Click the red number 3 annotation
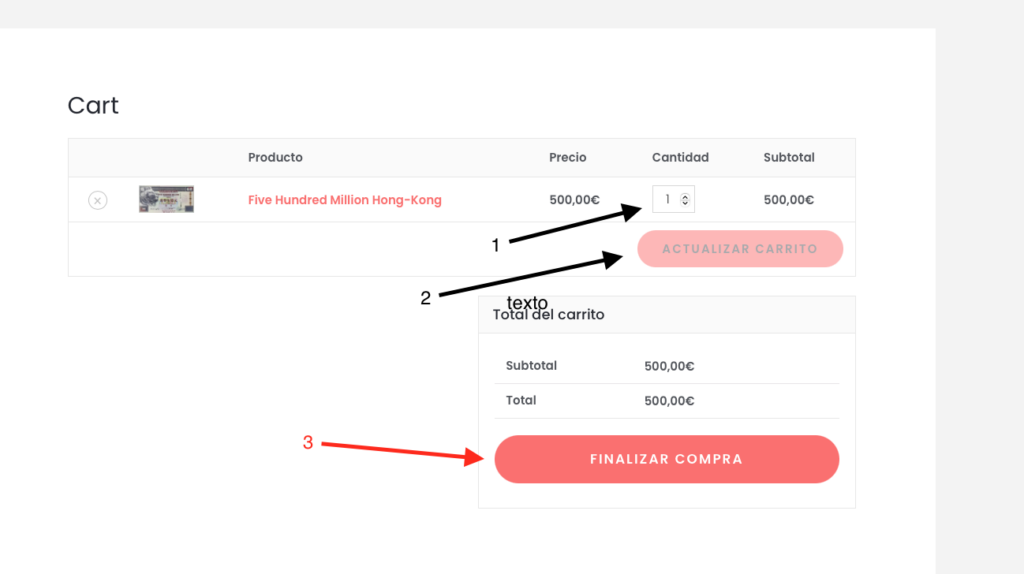The height and width of the screenshot is (574, 1024). (x=308, y=442)
